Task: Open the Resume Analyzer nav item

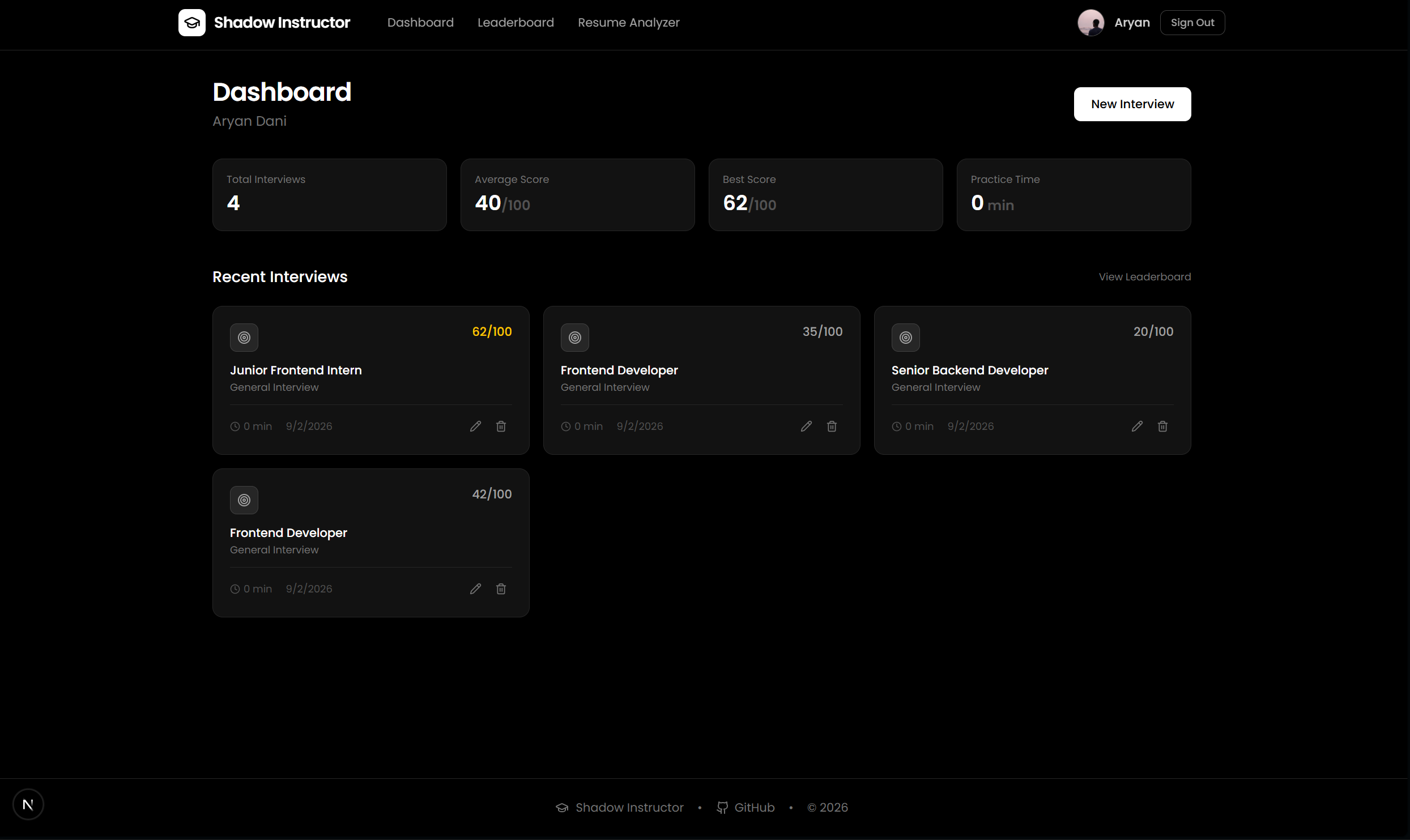Action: point(628,23)
